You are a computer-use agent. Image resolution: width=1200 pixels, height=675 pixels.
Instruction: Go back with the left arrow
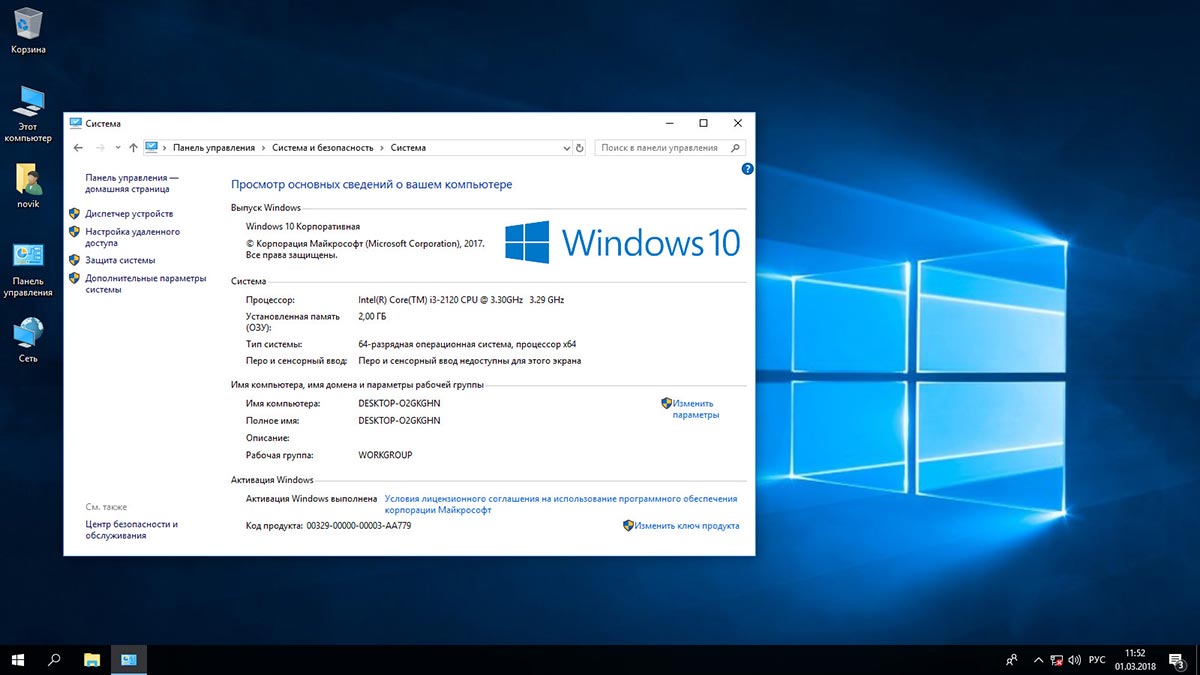coord(79,147)
